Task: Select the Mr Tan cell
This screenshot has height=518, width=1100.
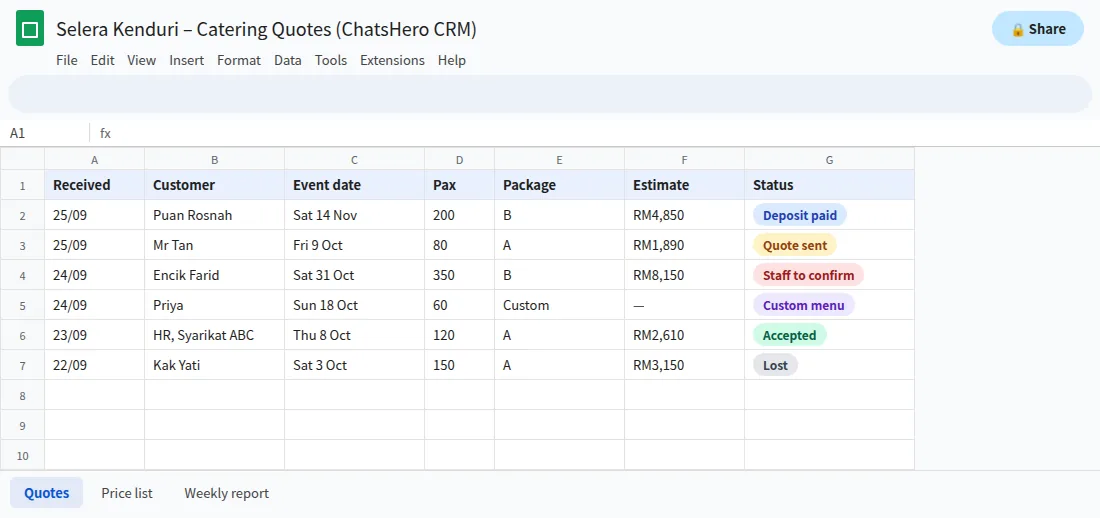Action: (x=215, y=246)
